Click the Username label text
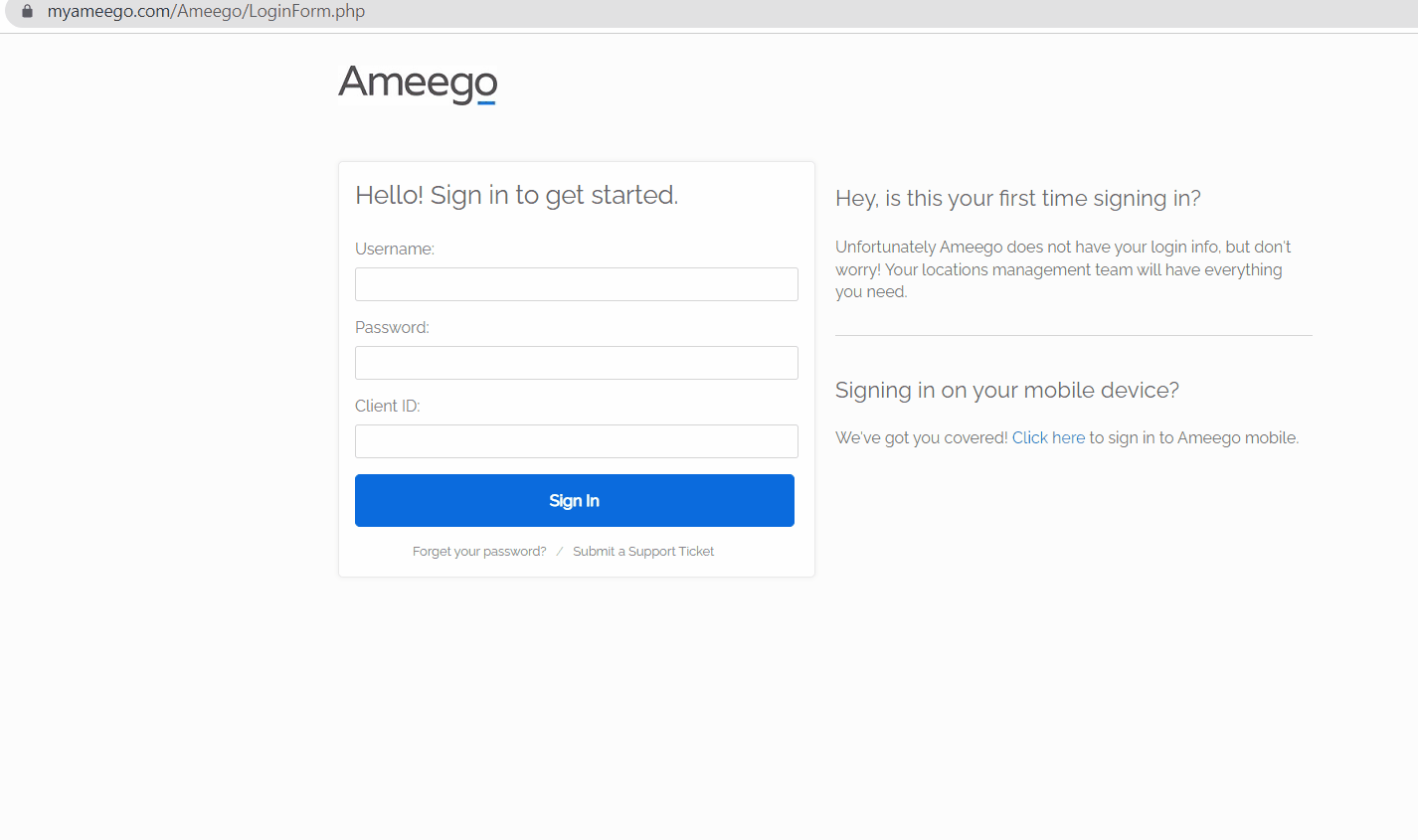Viewport: 1418px width, 840px height. coord(394,249)
